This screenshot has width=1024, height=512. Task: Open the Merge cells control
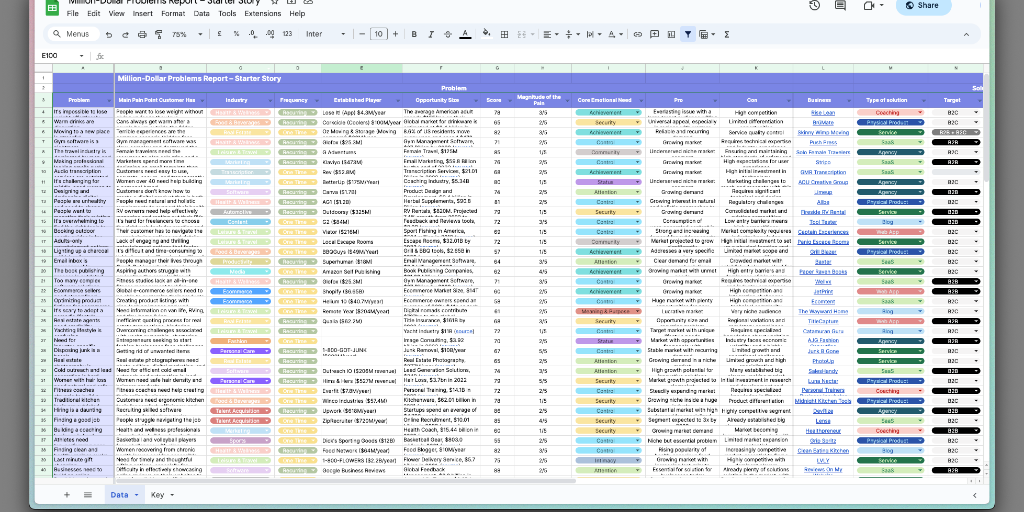pyautogui.click(x=524, y=34)
